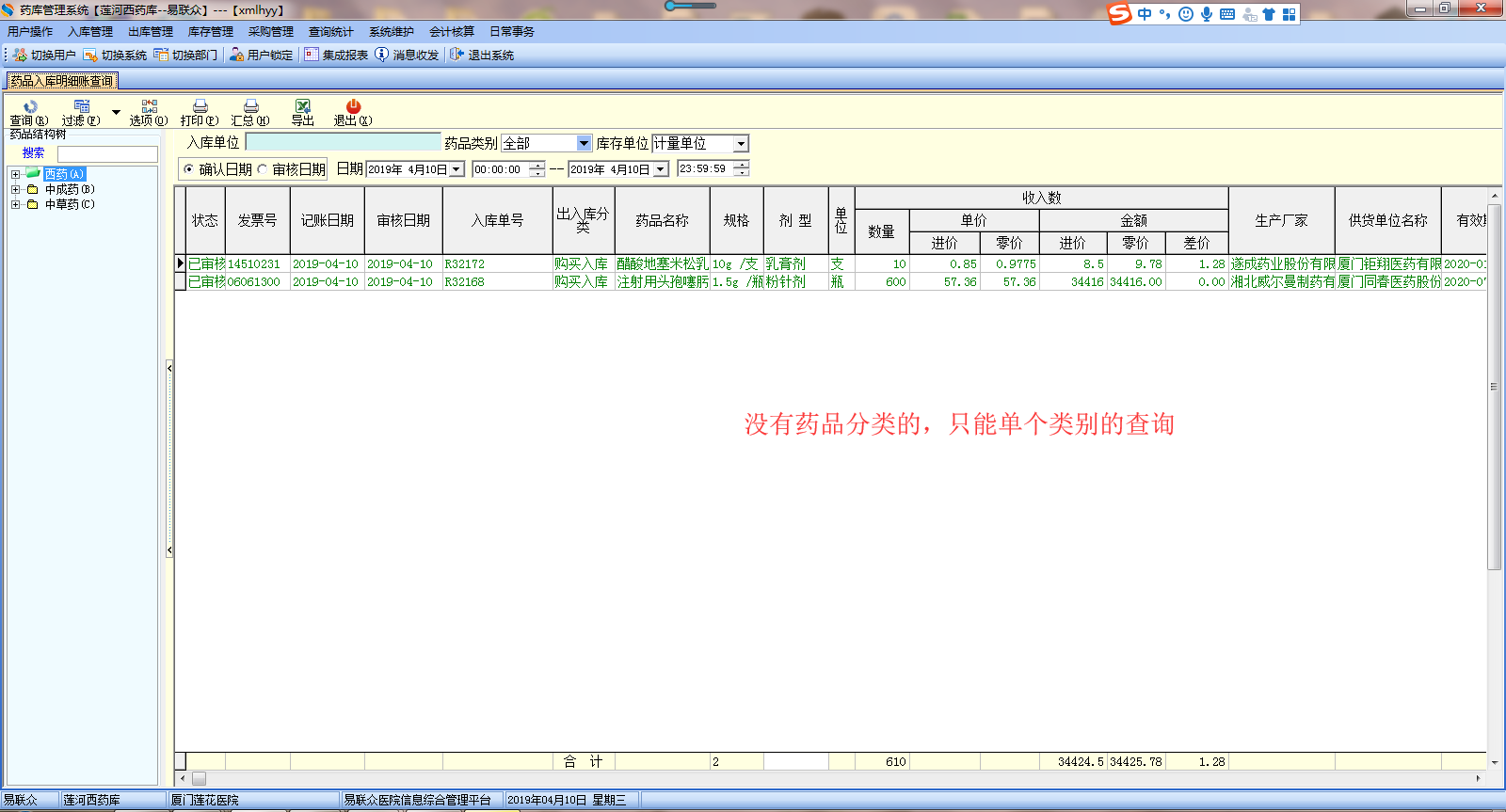The image size is (1506, 812).
Task: Click the 过滤(F) filter tool
Action: (x=81, y=113)
